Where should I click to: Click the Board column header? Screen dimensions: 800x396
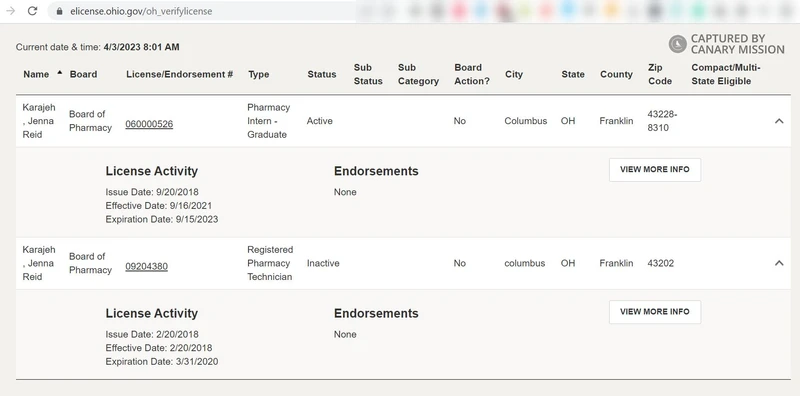tap(83, 74)
